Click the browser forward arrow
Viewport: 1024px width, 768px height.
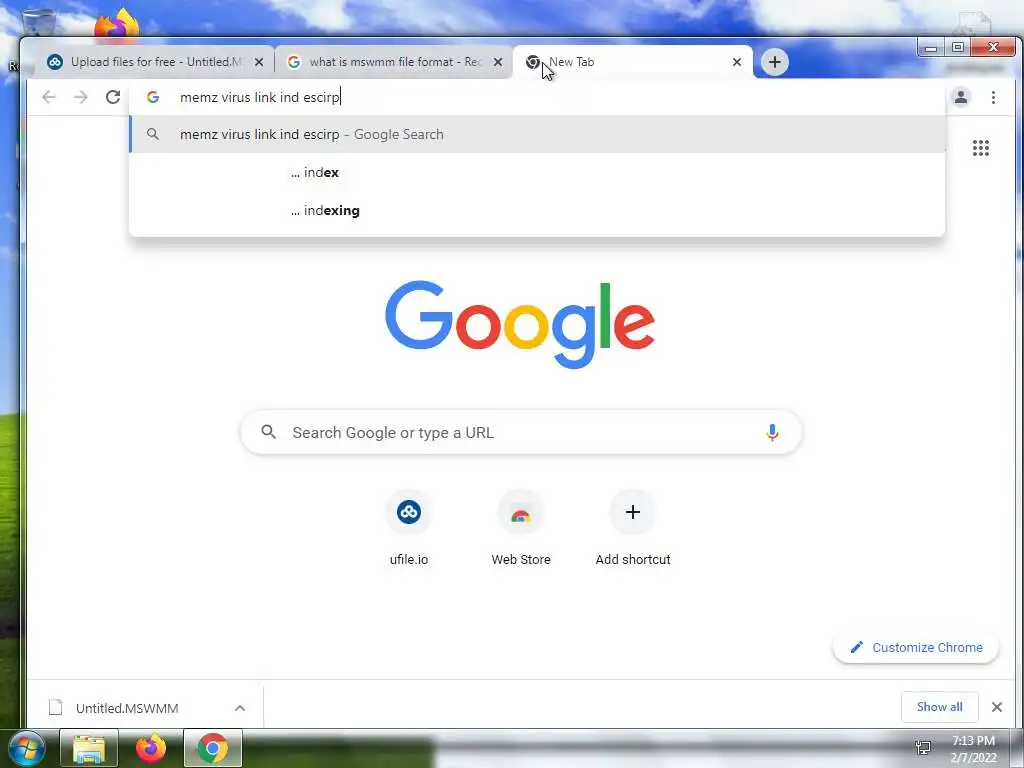(x=80, y=97)
